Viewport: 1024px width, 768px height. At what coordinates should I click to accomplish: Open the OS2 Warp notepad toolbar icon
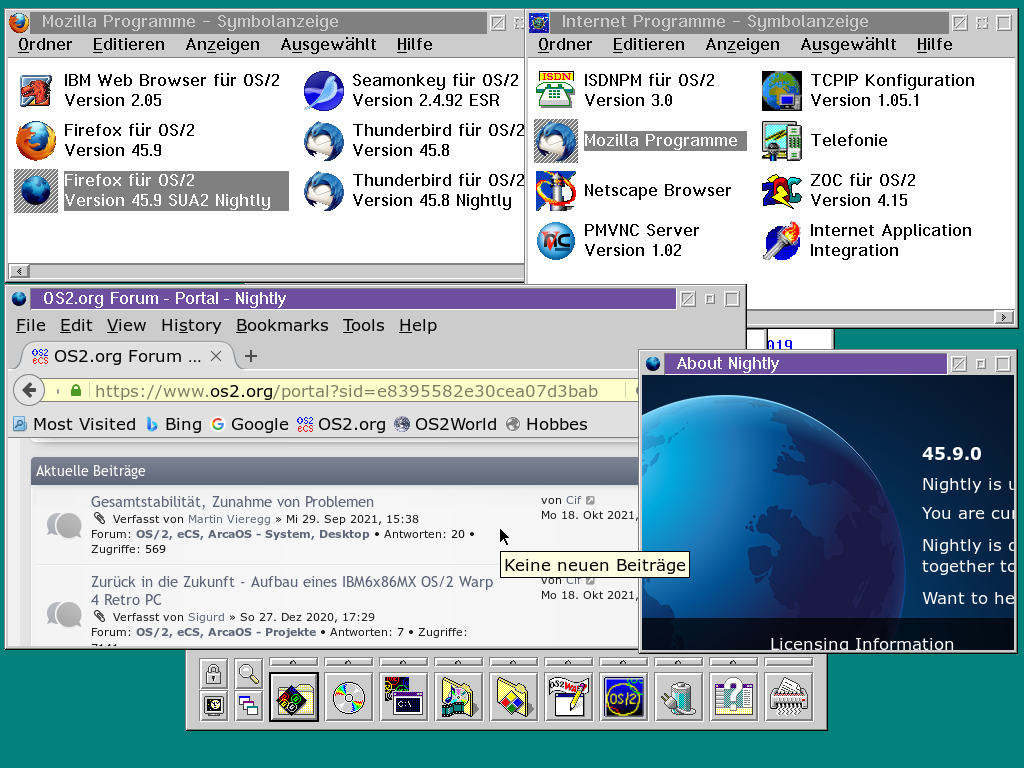pyautogui.click(x=568, y=697)
